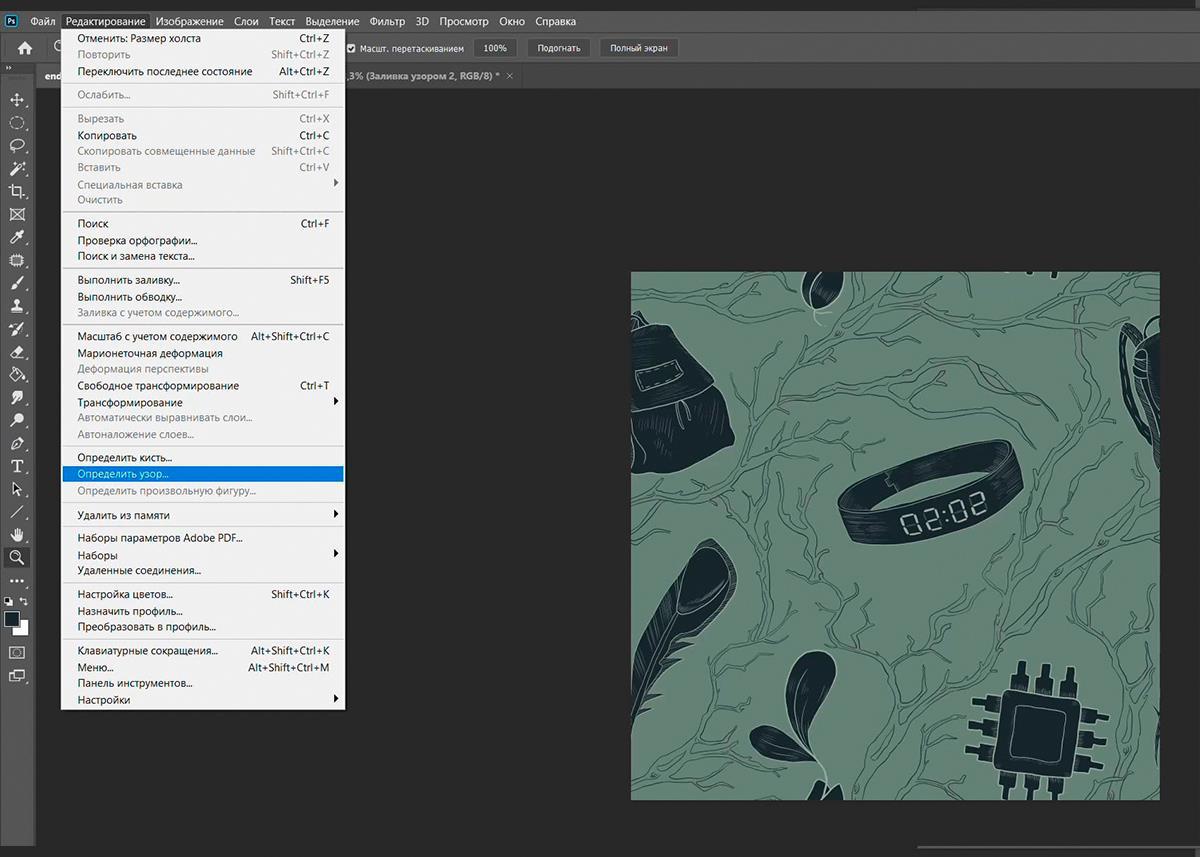Click the foreground color swatch

(x=12, y=619)
